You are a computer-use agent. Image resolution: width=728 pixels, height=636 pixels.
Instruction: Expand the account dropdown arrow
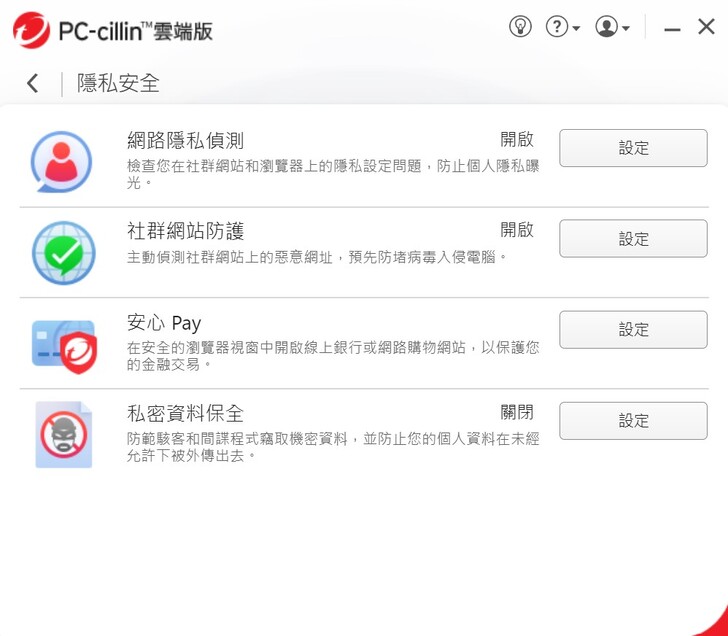pos(626,28)
